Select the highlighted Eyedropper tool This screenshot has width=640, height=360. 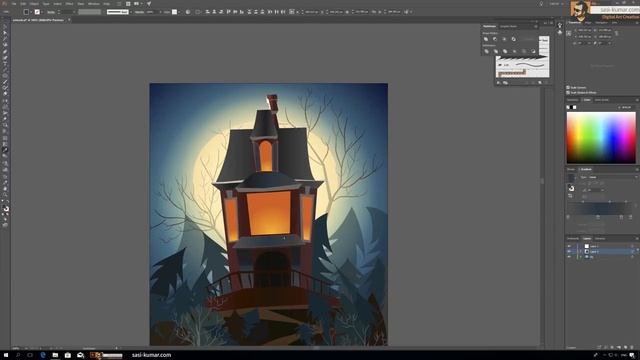coord(5,150)
